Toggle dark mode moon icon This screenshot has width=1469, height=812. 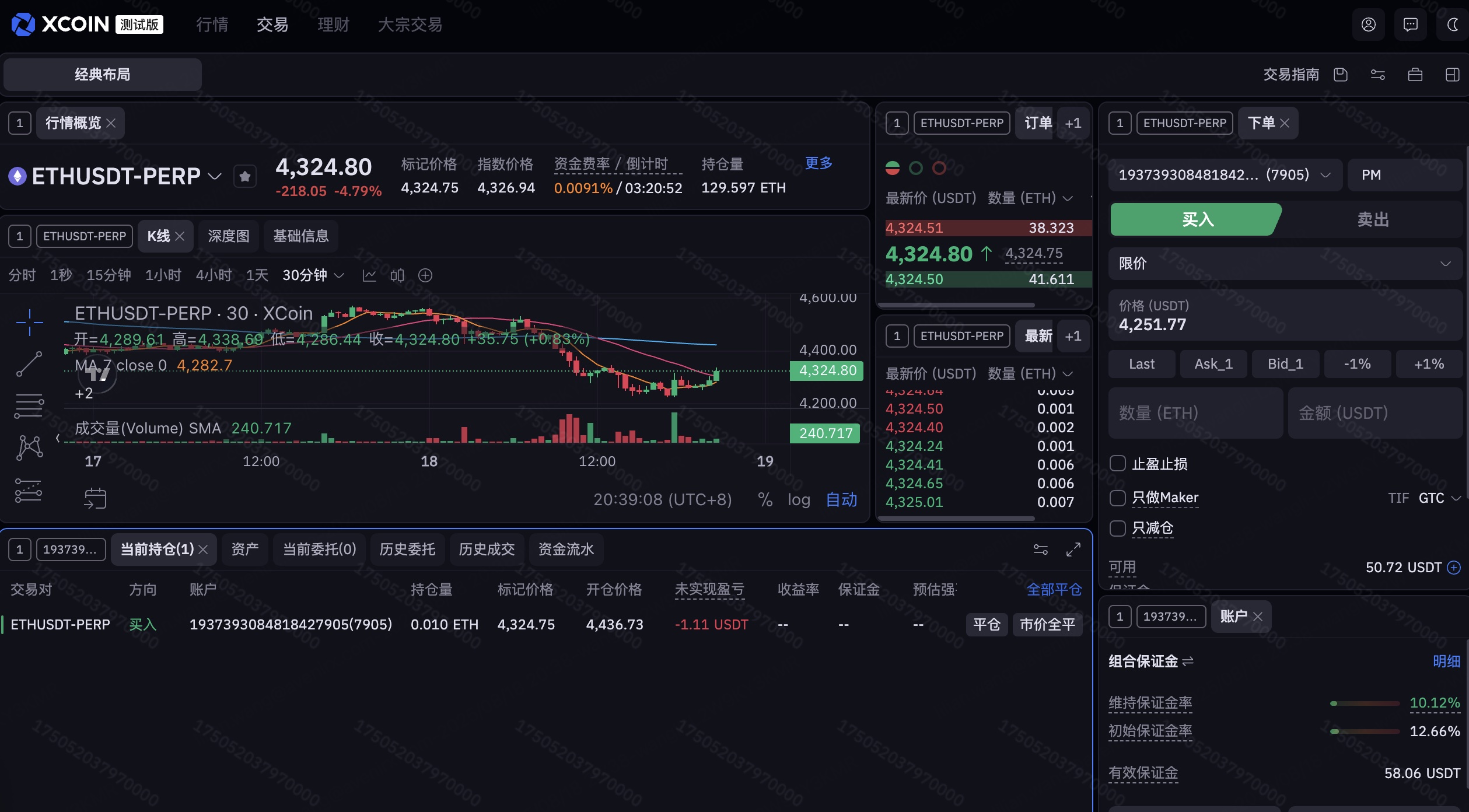(1453, 24)
